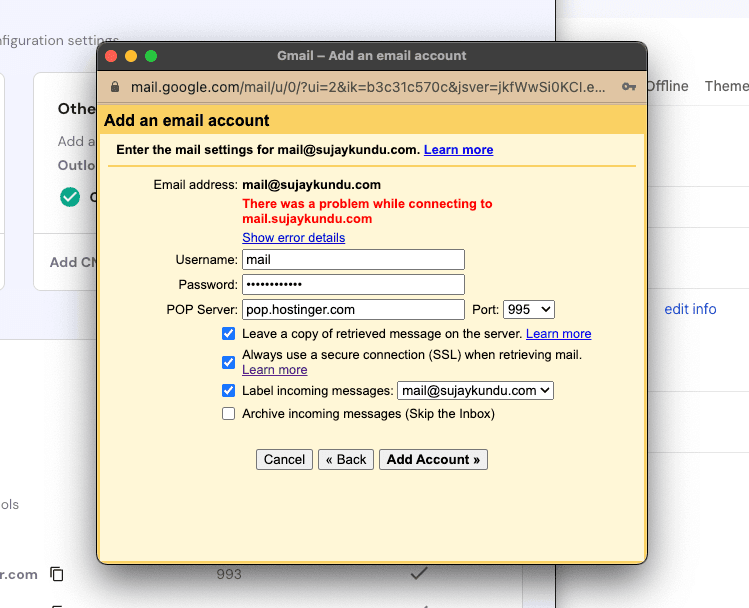Click the Cancel button
This screenshot has height=608, width=749.
pos(284,459)
